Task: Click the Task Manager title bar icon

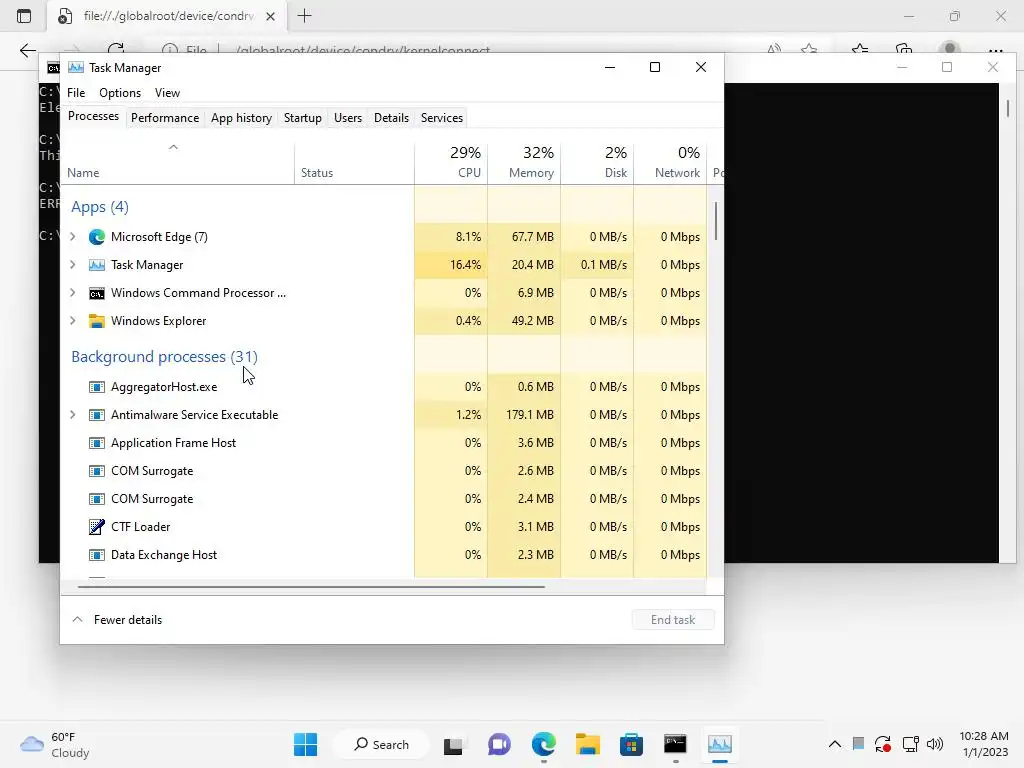Action: (x=76, y=68)
